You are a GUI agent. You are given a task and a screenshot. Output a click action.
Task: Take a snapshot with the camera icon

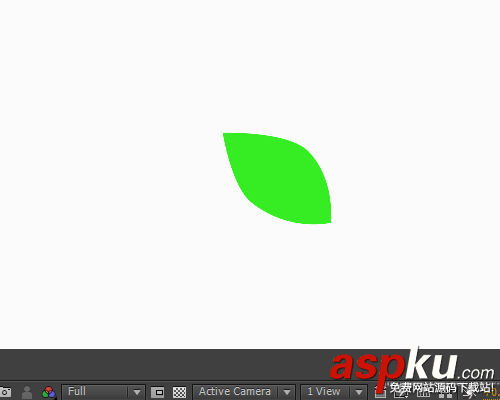point(5,392)
